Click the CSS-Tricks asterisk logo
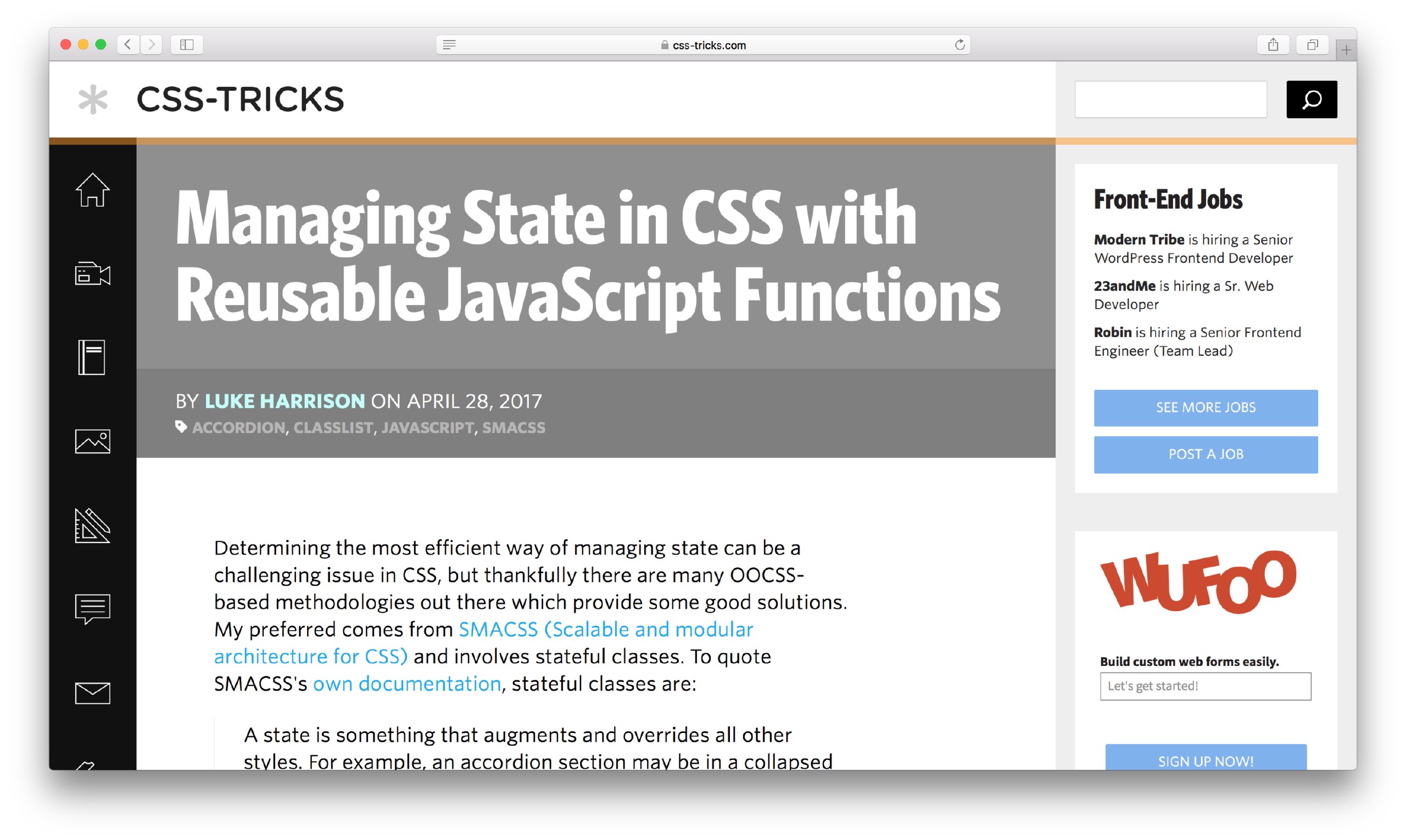Viewport: 1406px width, 840px height. click(x=92, y=99)
